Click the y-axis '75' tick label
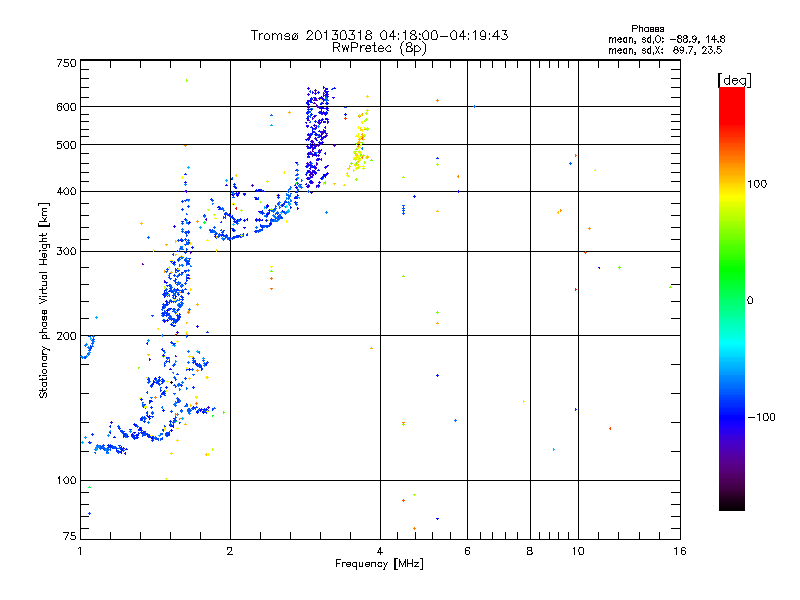Screen dimensions: 800x600 (70, 536)
